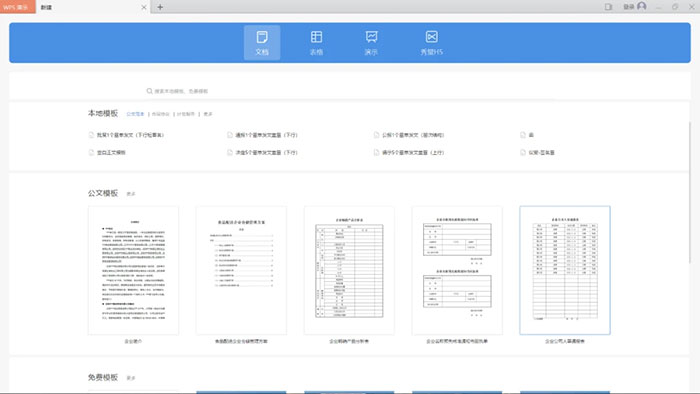Open the highlighted blue-bordered table thumbnail

point(565,270)
